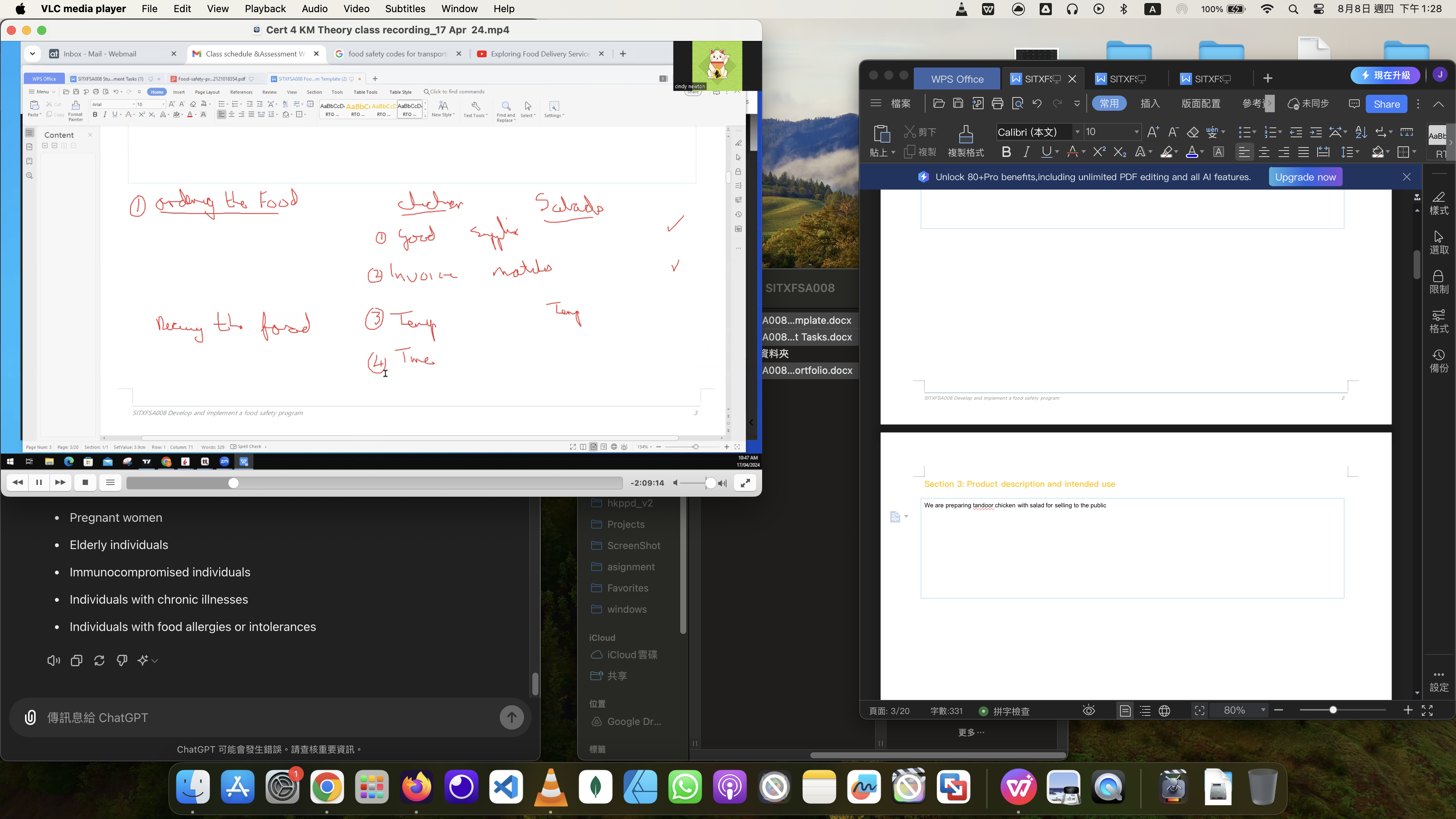This screenshot has height=819, width=1456.
Task: Click the 現在升級 upgrade button
Action: (x=1385, y=75)
